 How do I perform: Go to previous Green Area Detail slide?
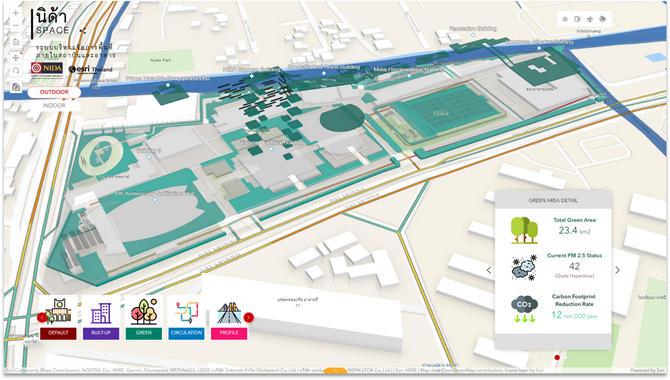point(489,270)
